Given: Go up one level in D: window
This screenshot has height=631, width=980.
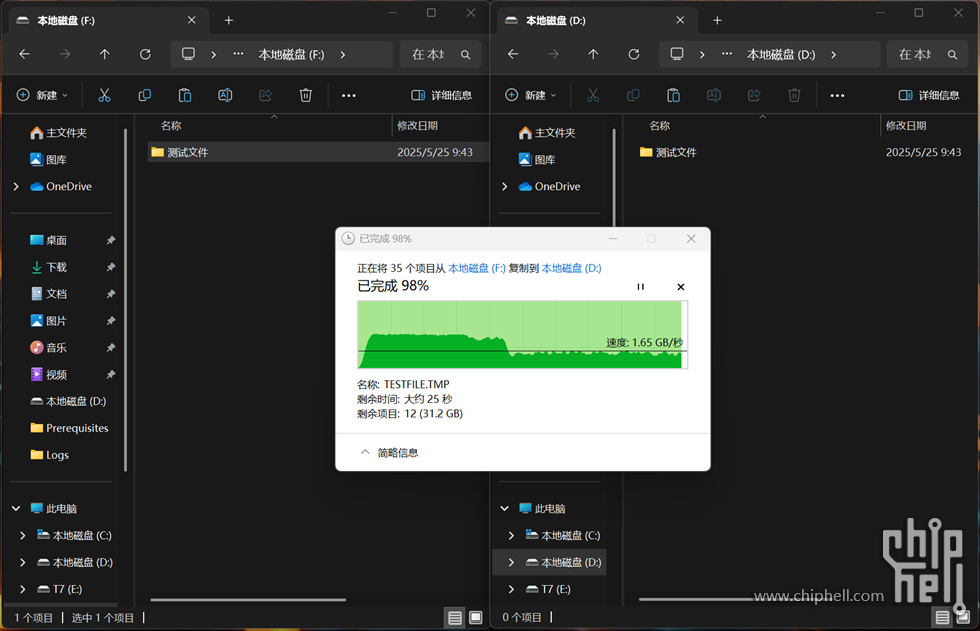Looking at the screenshot, I should 593,54.
